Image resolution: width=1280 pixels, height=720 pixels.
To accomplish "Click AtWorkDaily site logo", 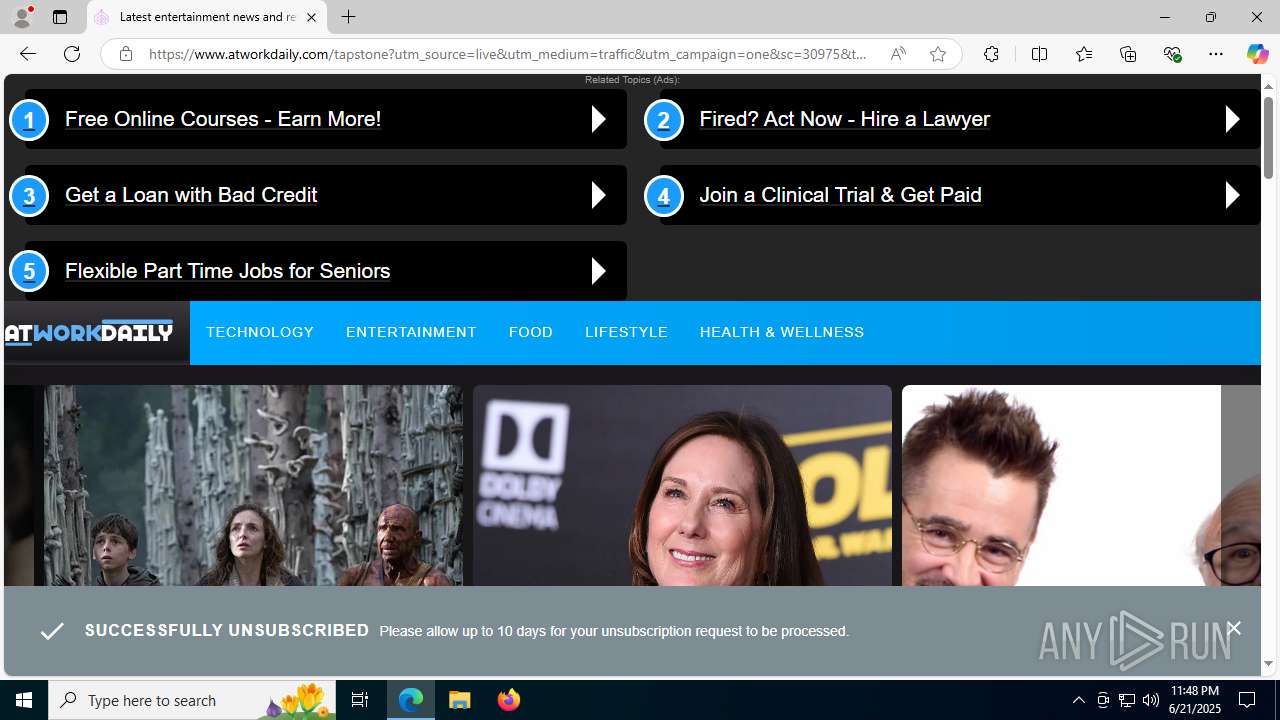I will tap(88, 332).
